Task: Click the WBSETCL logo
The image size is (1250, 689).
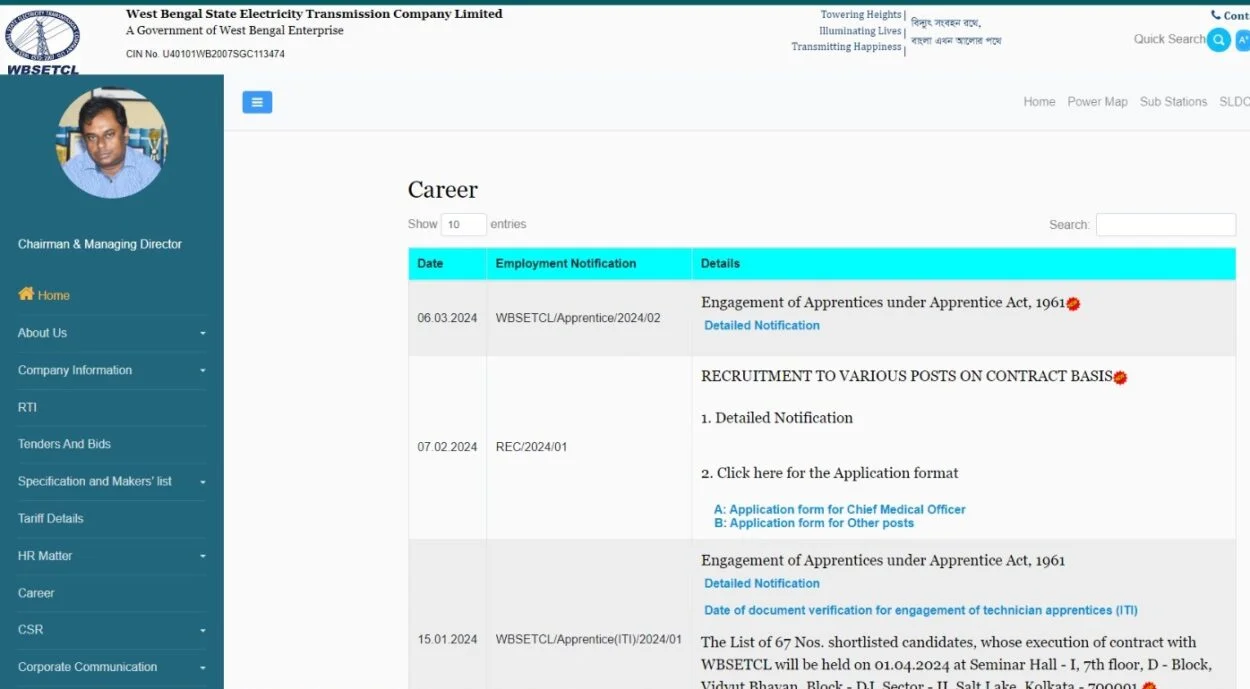Action: [42, 41]
